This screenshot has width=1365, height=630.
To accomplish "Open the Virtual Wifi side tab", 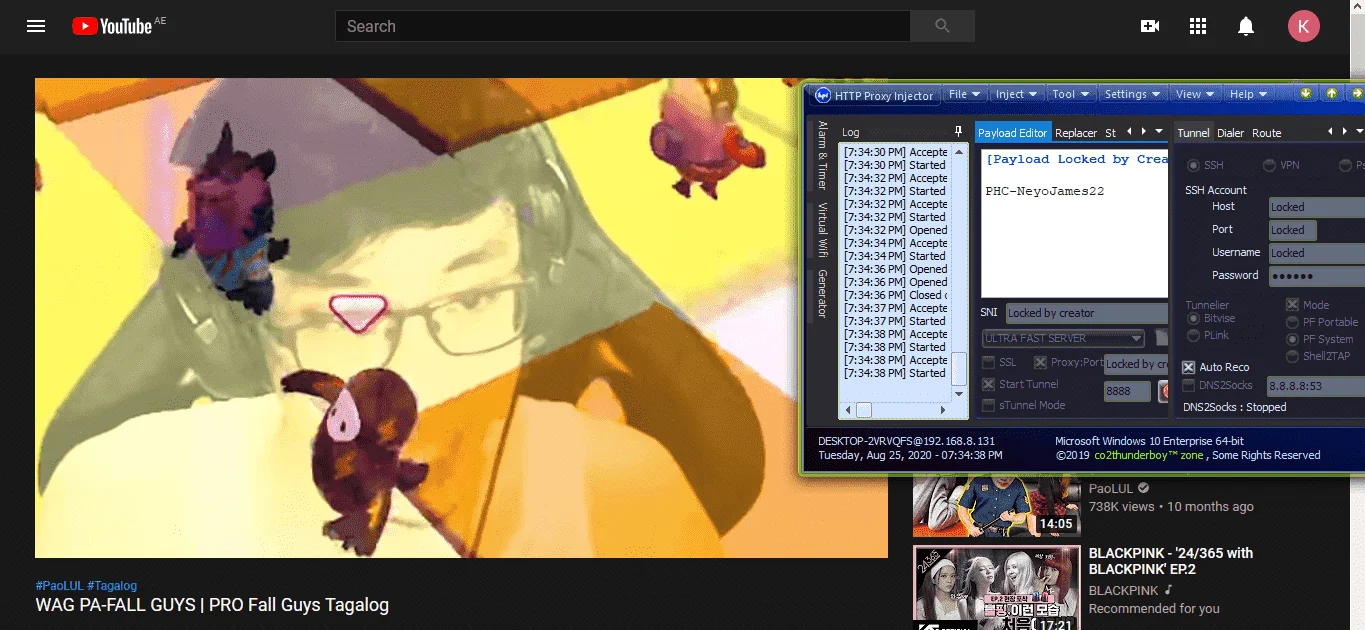I will pyautogui.click(x=822, y=229).
